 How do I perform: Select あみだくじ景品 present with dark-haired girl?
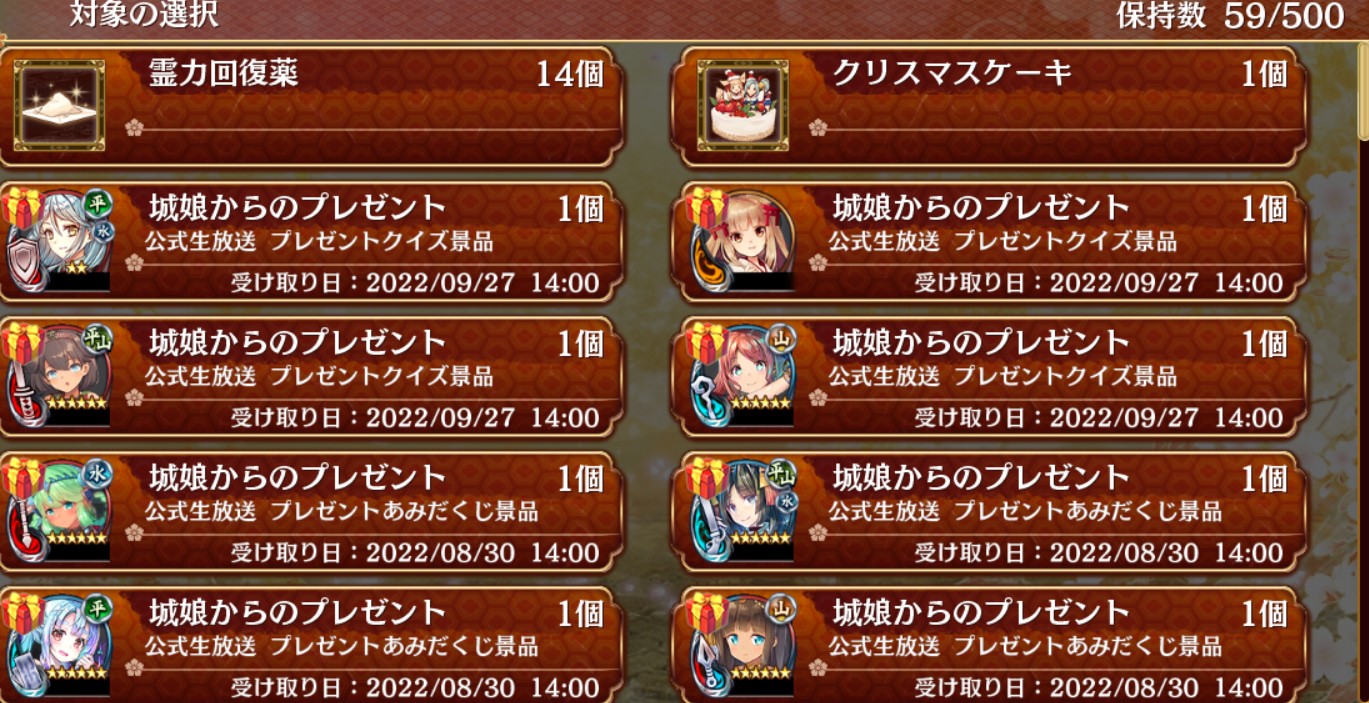(x=994, y=511)
